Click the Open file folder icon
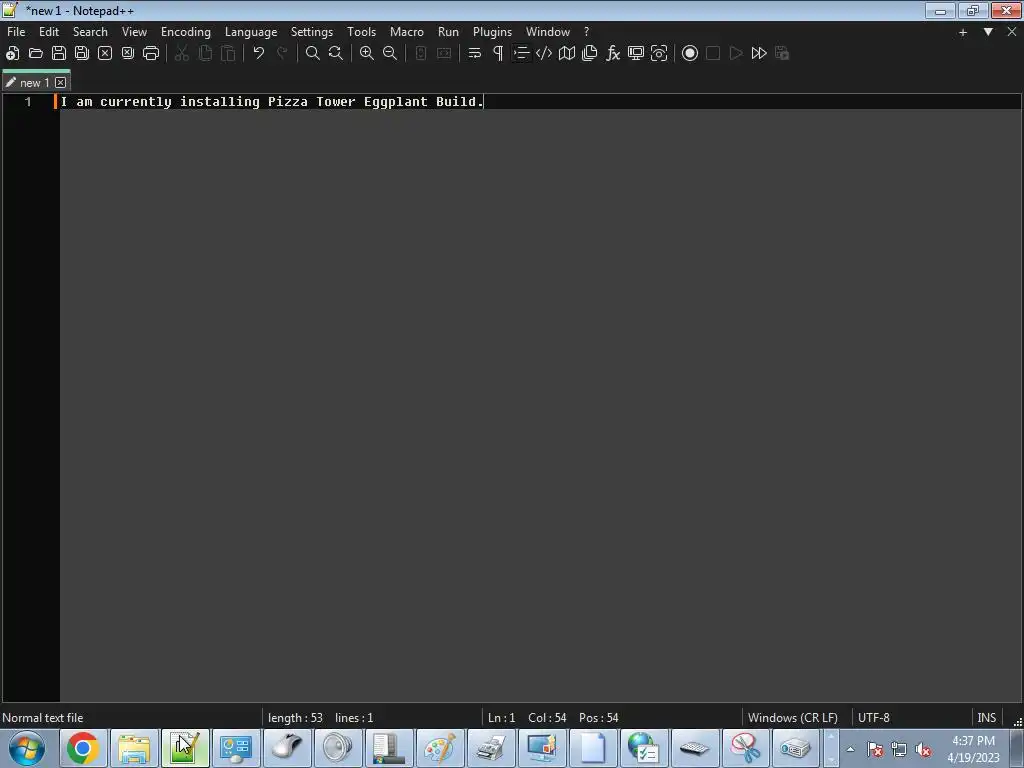This screenshot has width=1024, height=768. [x=36, y=54]
